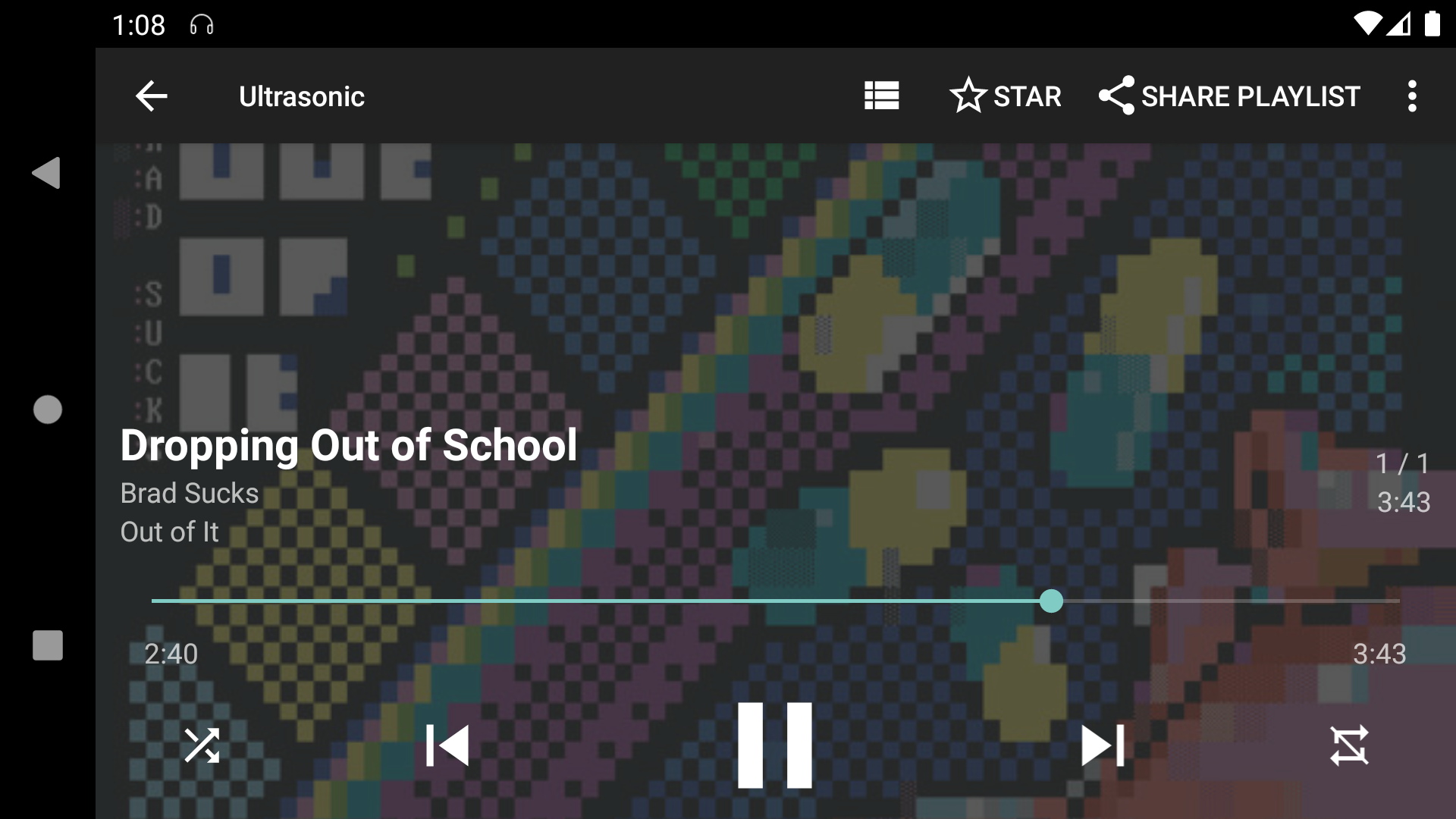Toggle shuffle mode
1456x819 pixels.
tap(202, 745)
